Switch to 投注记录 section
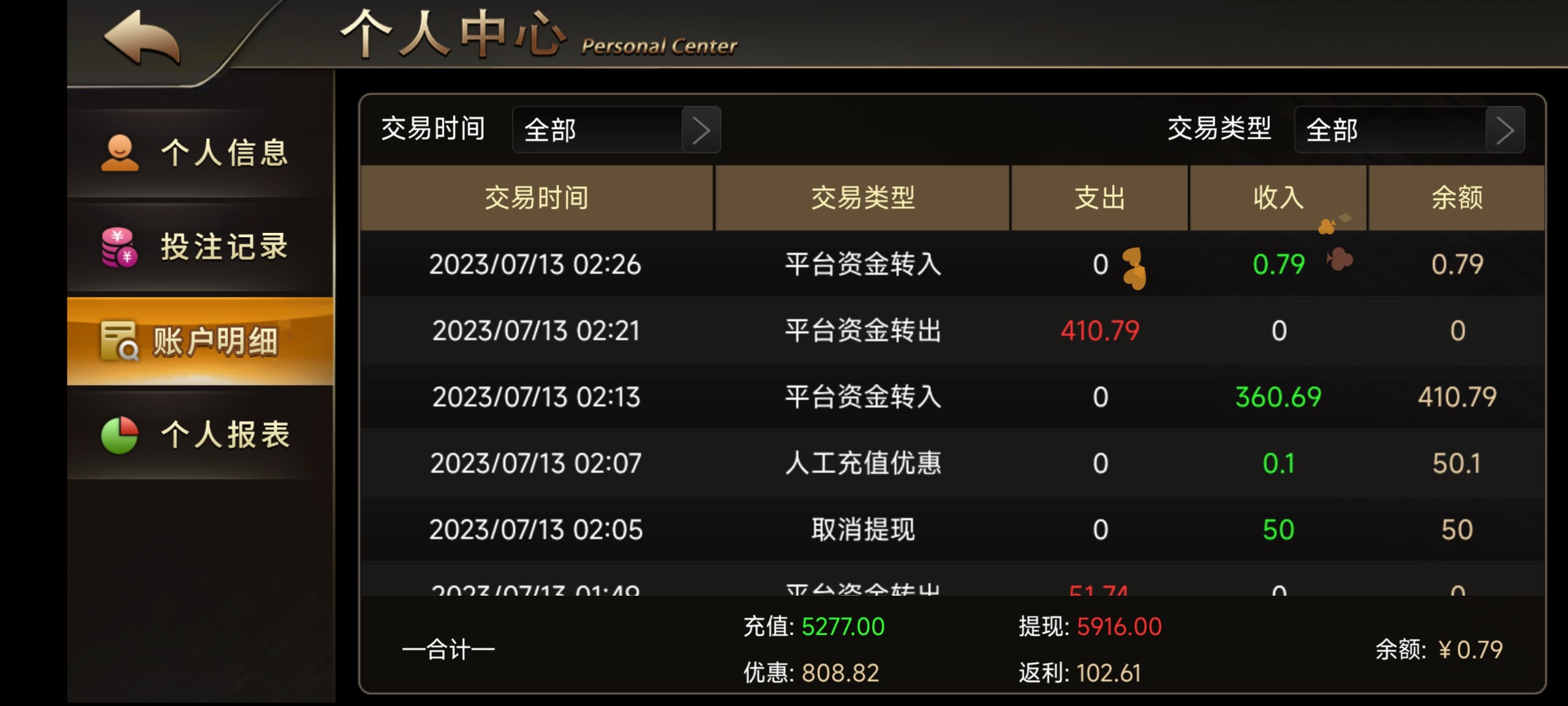Image resolution: width=1568 pixels, height=706 pixels. coord(200,247)
